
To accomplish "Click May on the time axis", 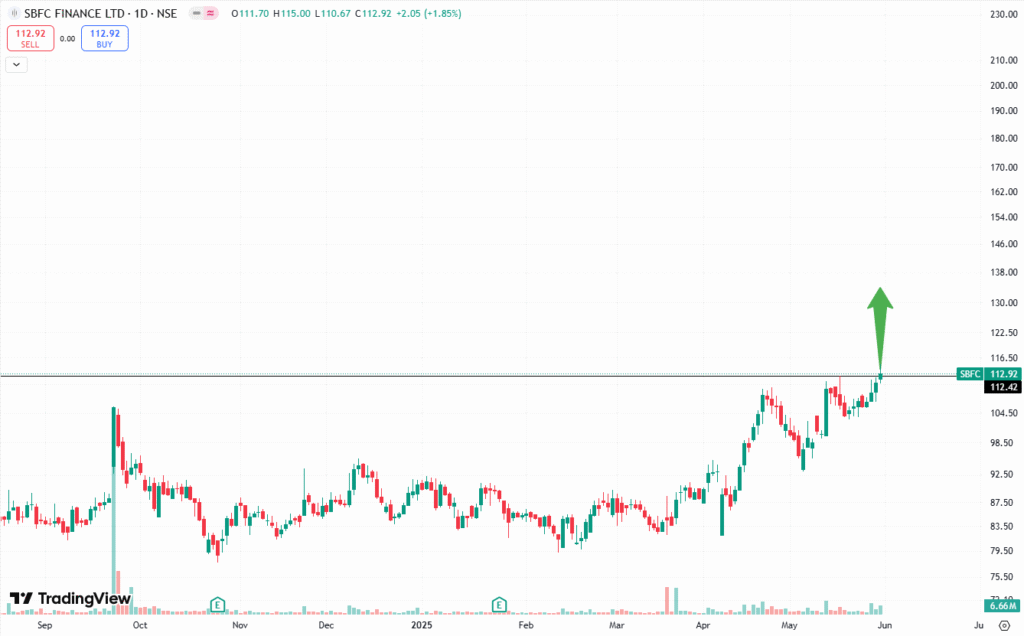I will coord(790,626).
